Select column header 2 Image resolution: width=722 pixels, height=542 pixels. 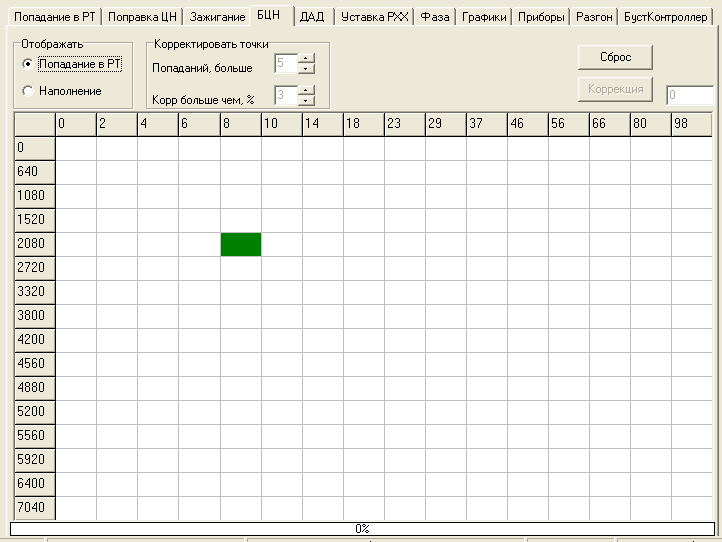(117, 124)
